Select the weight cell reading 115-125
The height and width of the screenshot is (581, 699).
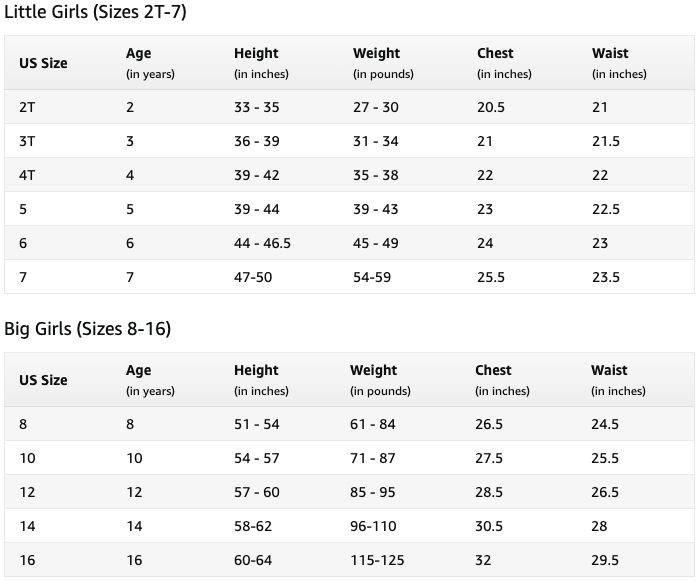tap(377, 560)
